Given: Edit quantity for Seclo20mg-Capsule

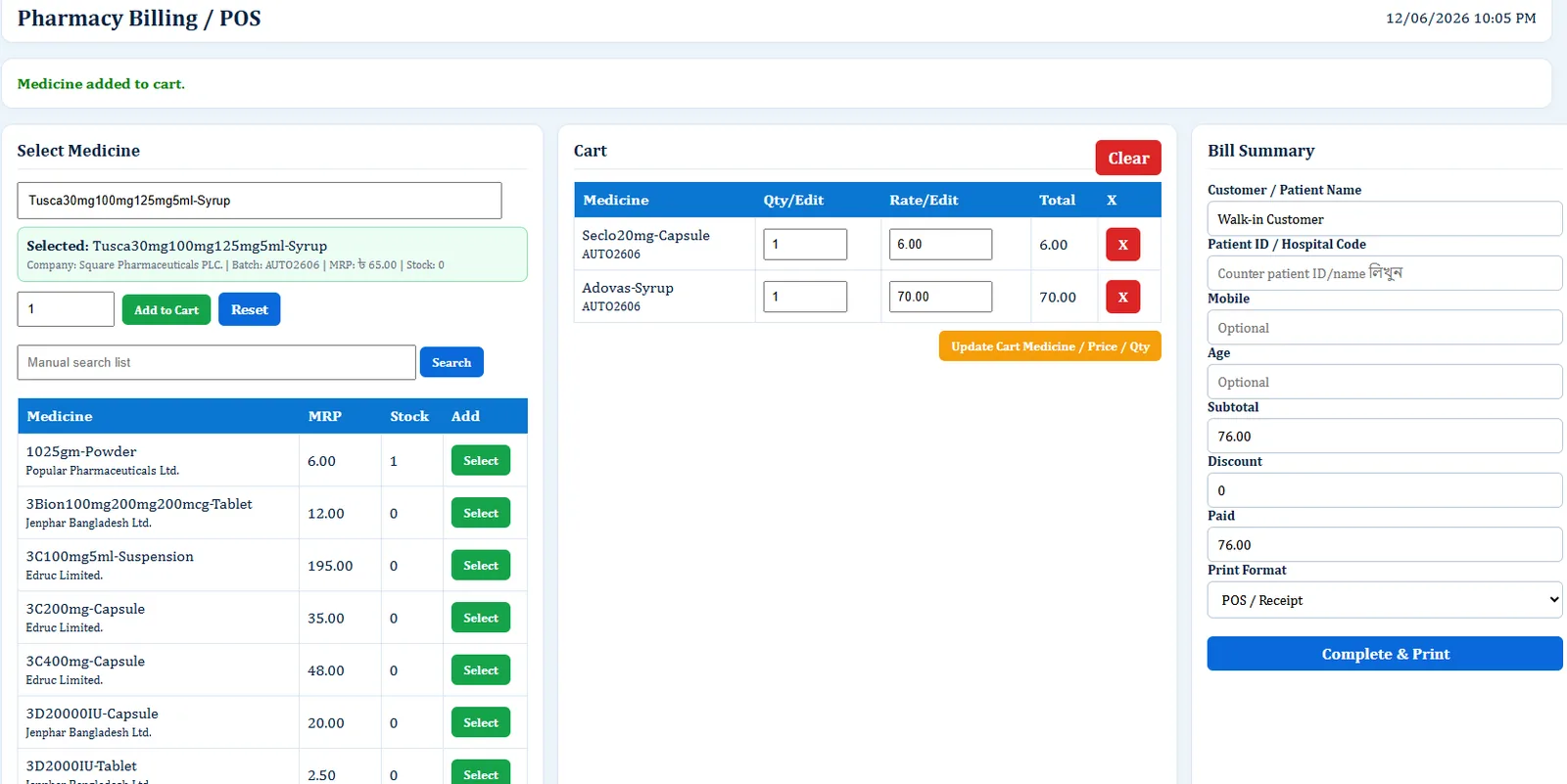Looking at the screenshot, I should pos(805,245).
